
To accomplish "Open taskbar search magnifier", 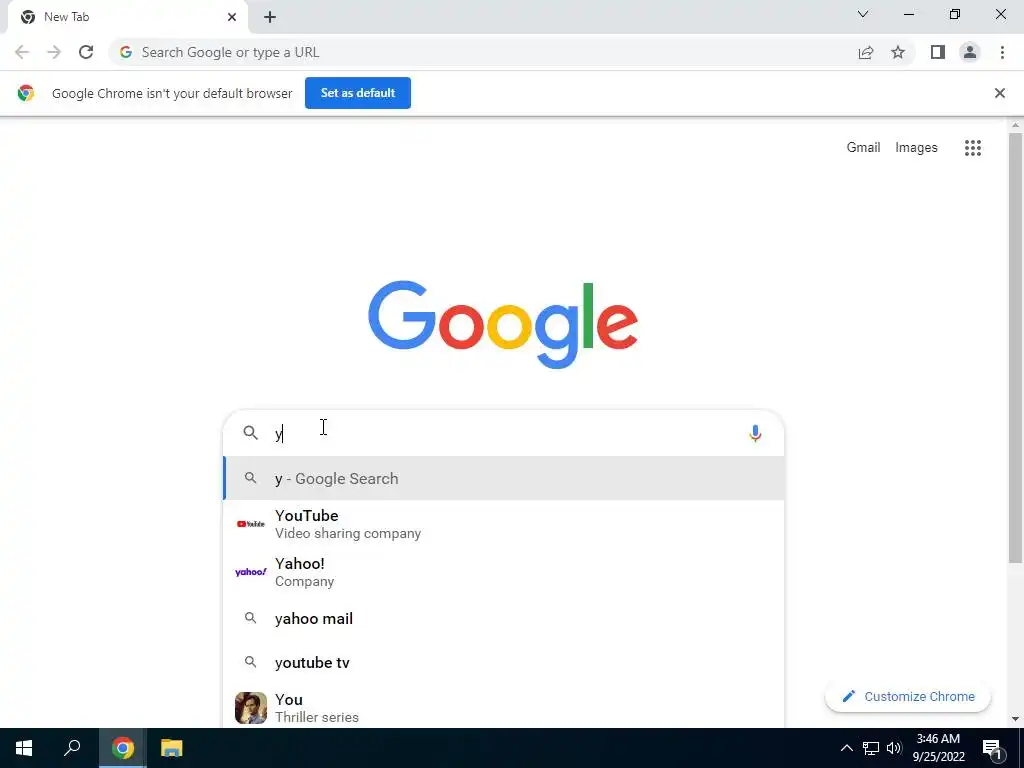I will [72, 748].
